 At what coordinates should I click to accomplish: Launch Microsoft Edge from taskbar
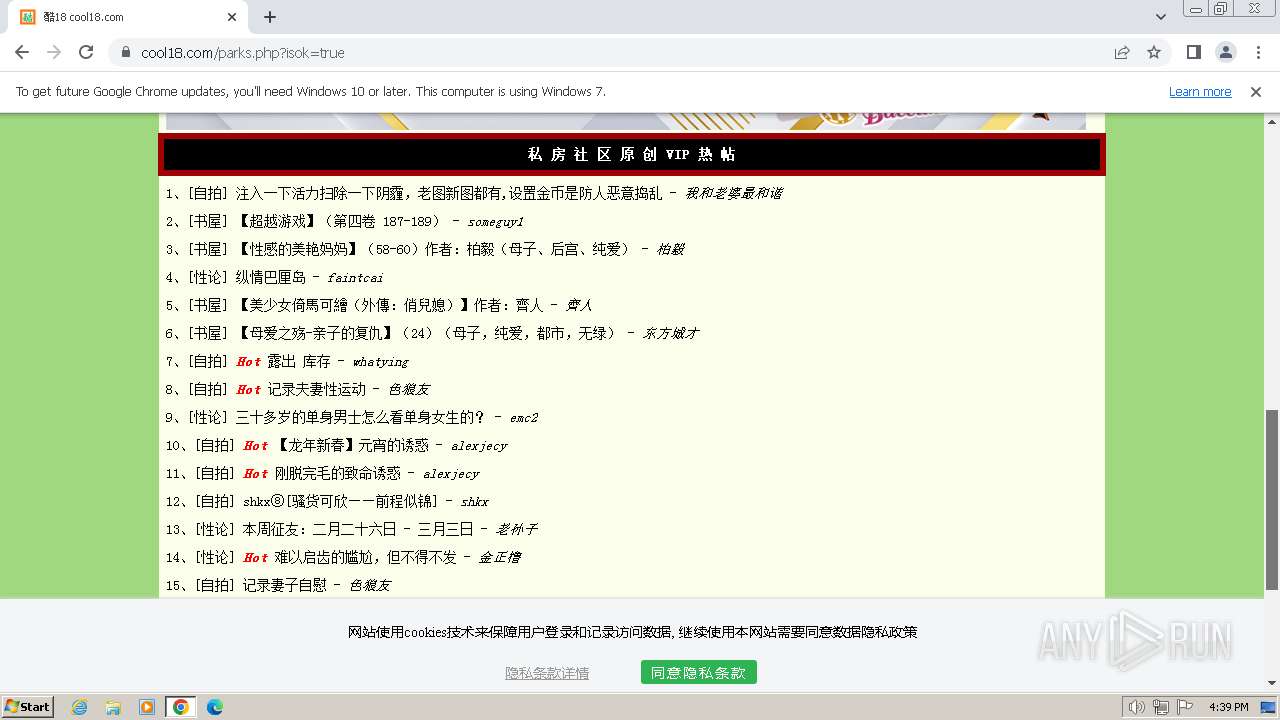pyautogui.click(x=215, y=707)
